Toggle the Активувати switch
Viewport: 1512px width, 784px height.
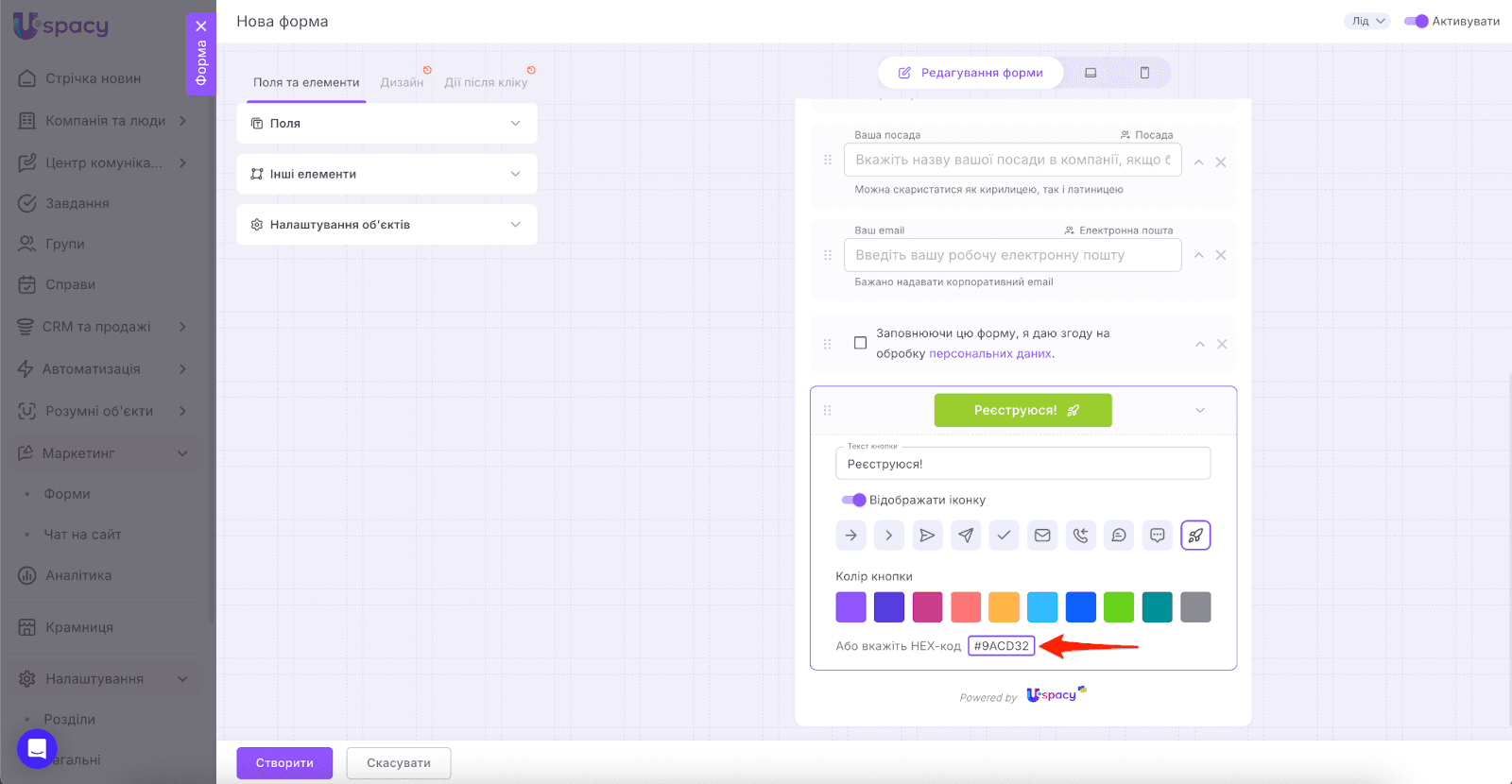(x=1416, y=21)
